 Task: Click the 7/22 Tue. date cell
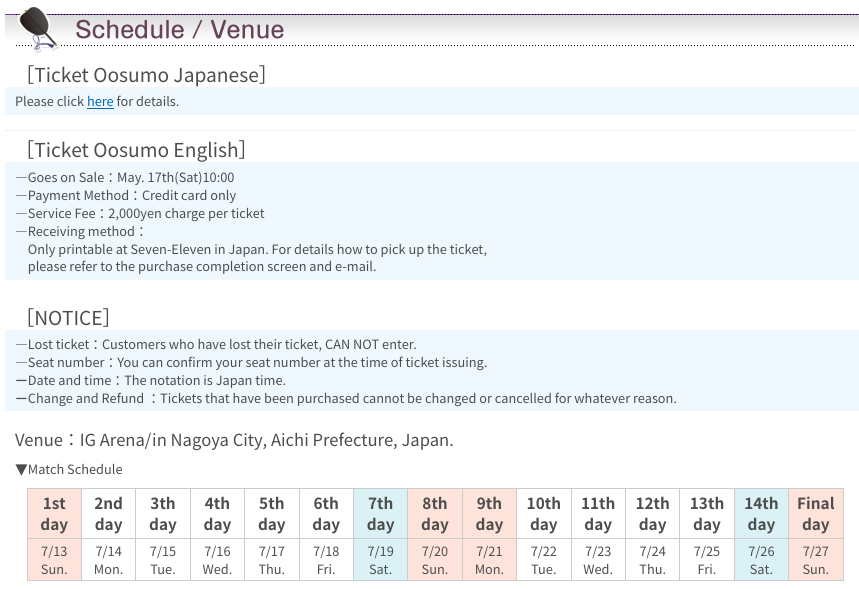pyautogui.click(x=544, y=560)
